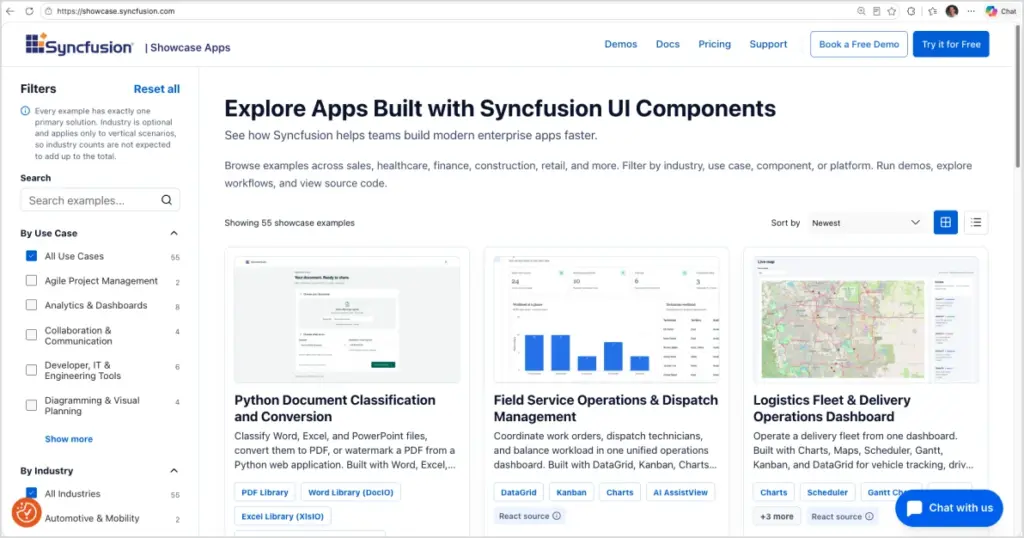Select the Scheduler tag
This screenshot has width=1024, height=538.
(x=827, y=492)
